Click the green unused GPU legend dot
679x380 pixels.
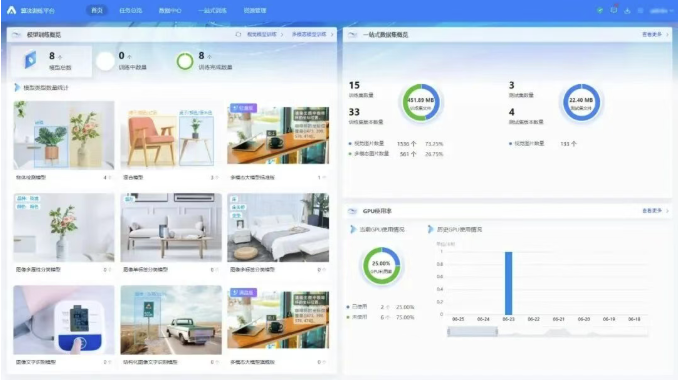point(348,317)
